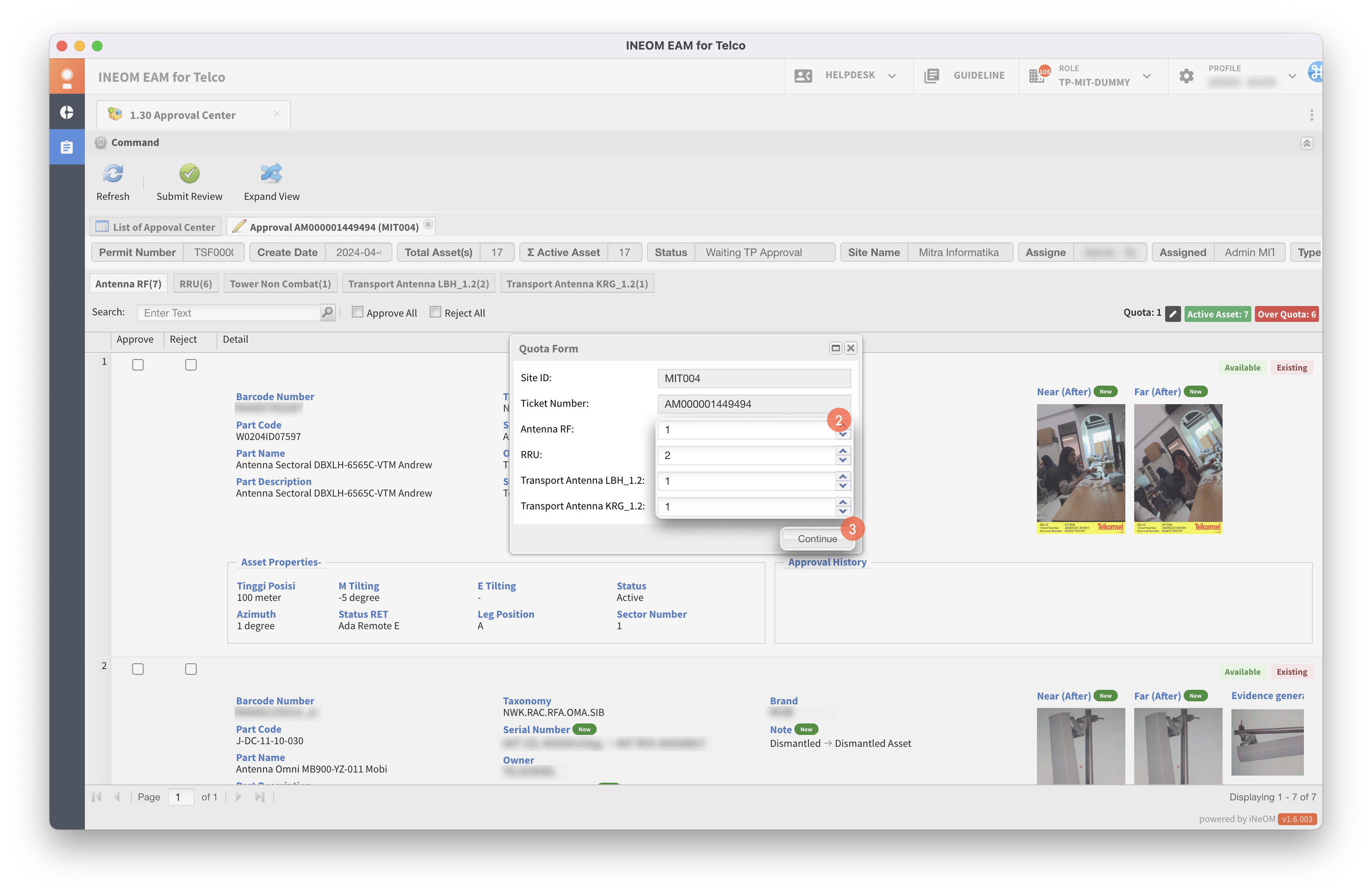Click the search magnifier icon
This screenshot has width=1372, height=895.
pyautogui.click(x=328, y=313)
